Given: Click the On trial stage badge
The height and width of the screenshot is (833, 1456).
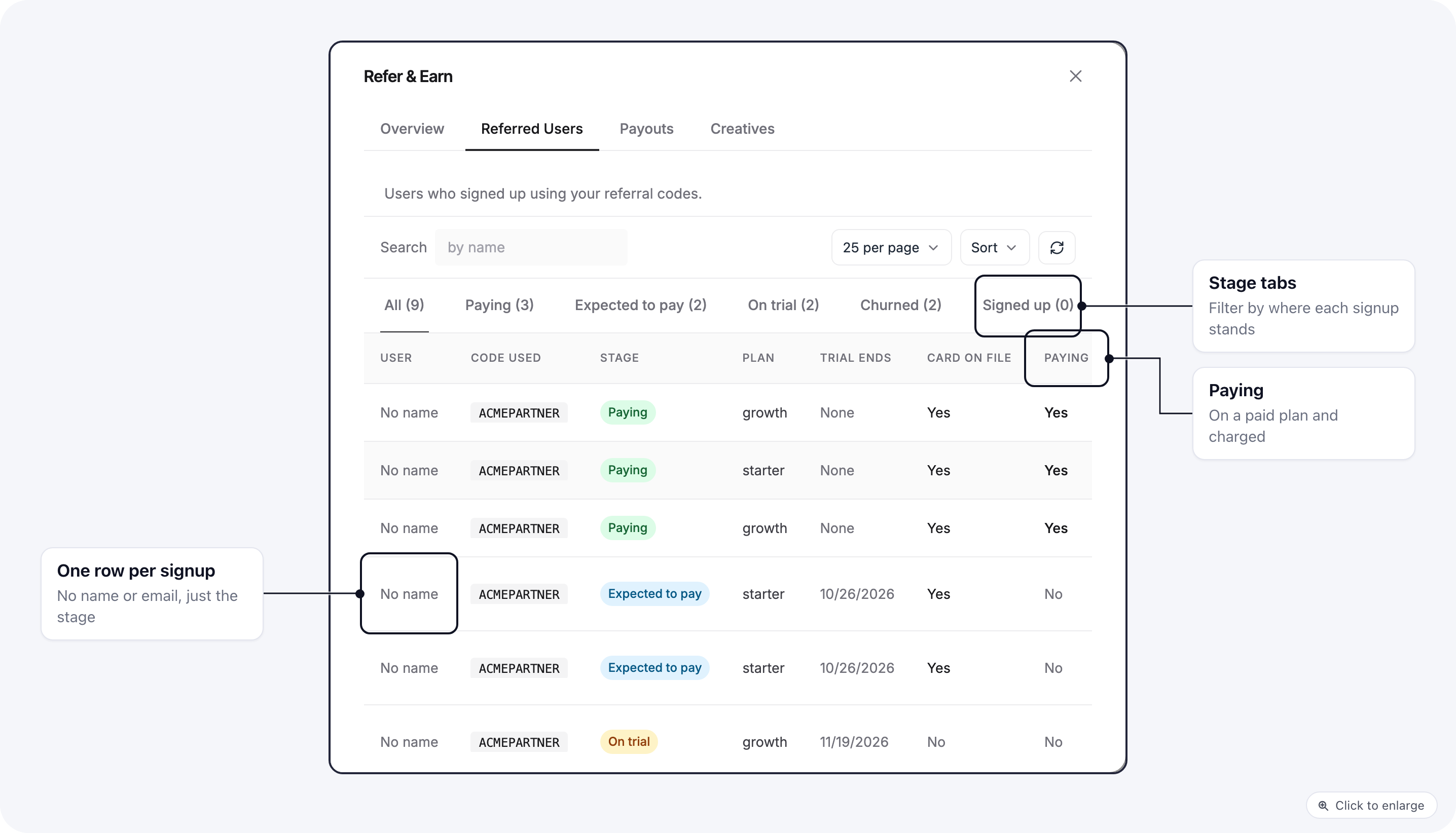Looking at the screenshot, I should [x=629, y=741].
